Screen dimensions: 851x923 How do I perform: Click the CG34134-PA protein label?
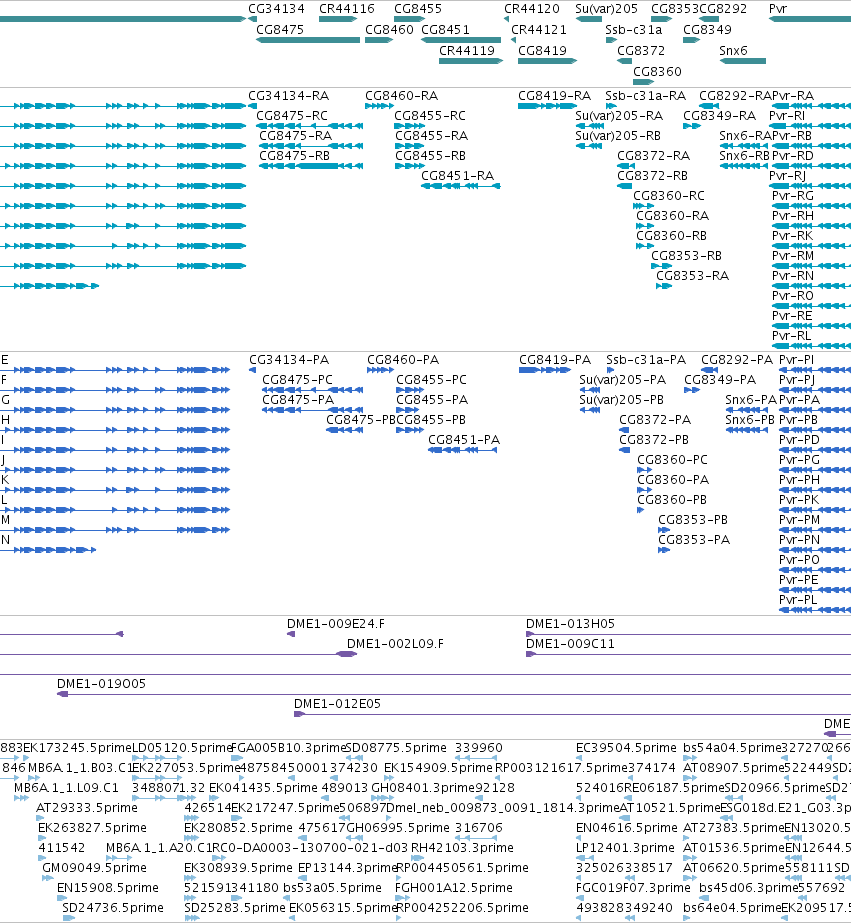tap(289, 360)
